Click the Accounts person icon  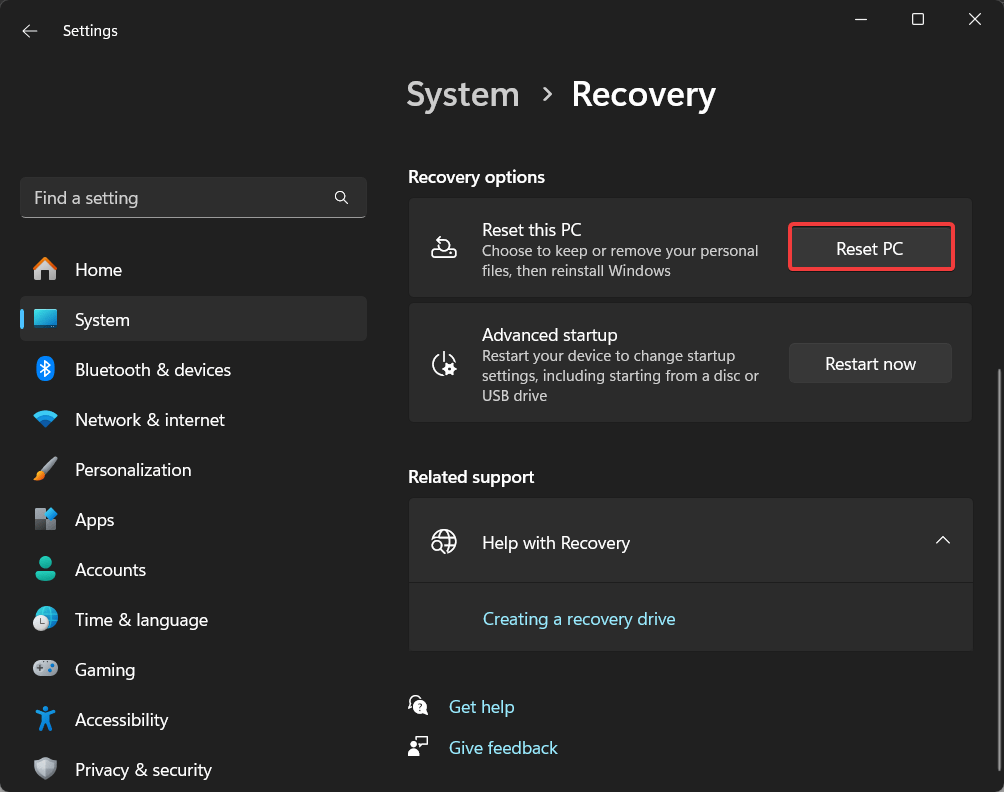pyautogui.click(x=45, y=570)
